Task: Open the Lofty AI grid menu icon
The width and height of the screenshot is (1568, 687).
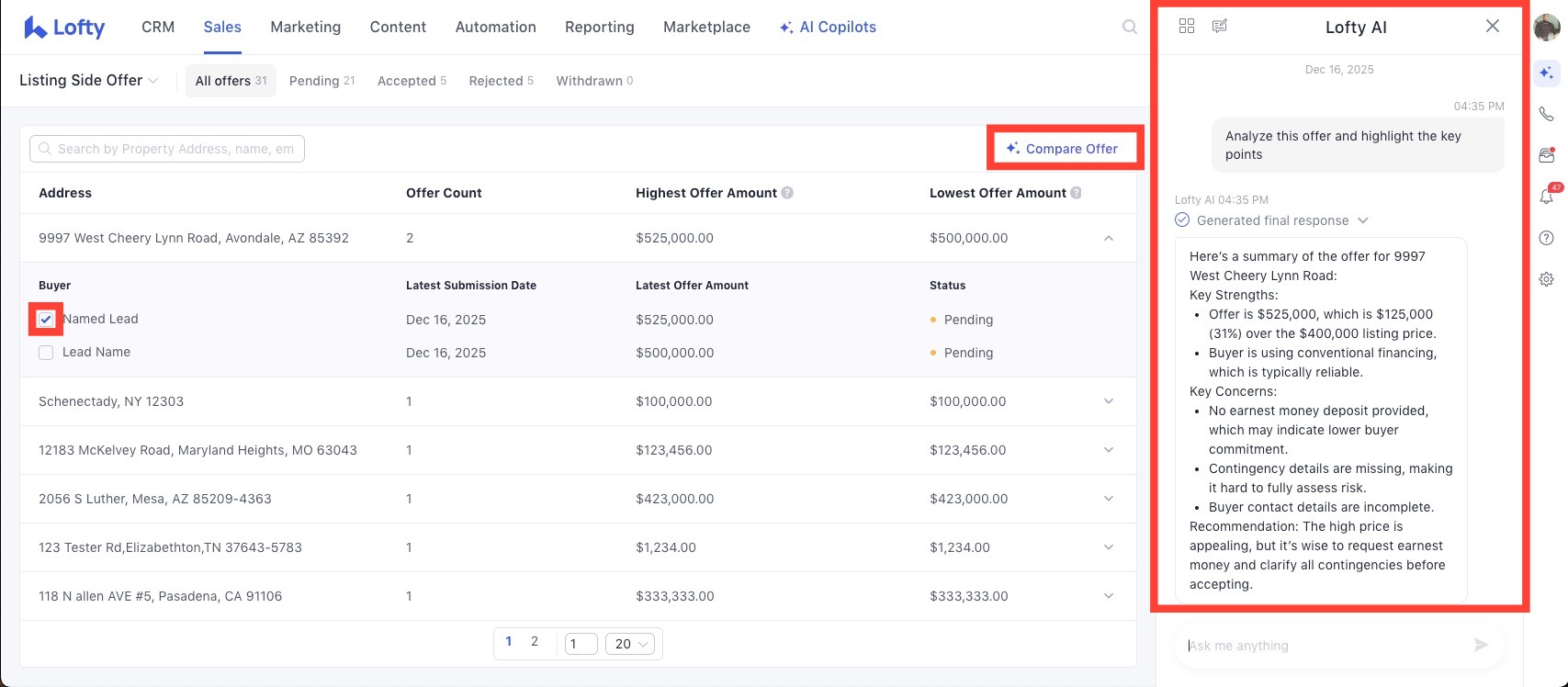Action: [1187, 26]
